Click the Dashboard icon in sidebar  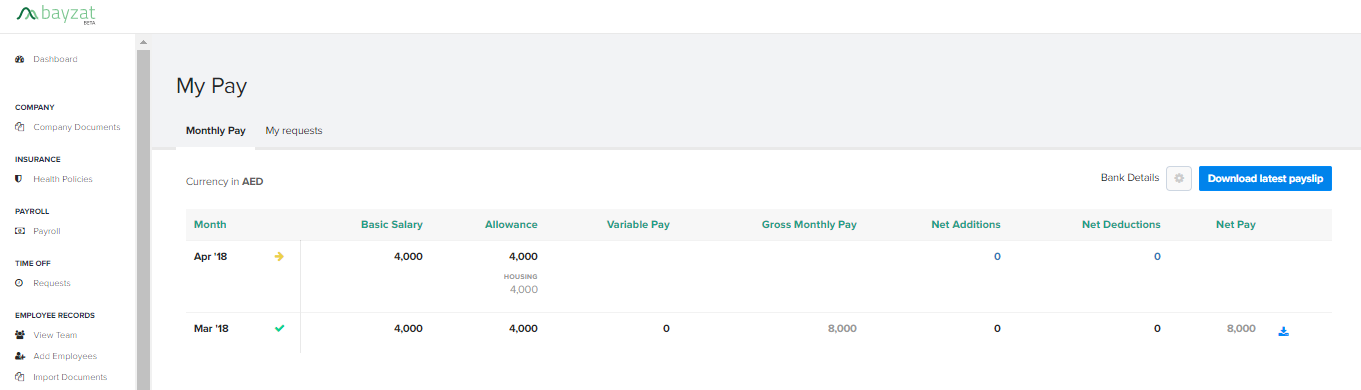tap(20, 59)
